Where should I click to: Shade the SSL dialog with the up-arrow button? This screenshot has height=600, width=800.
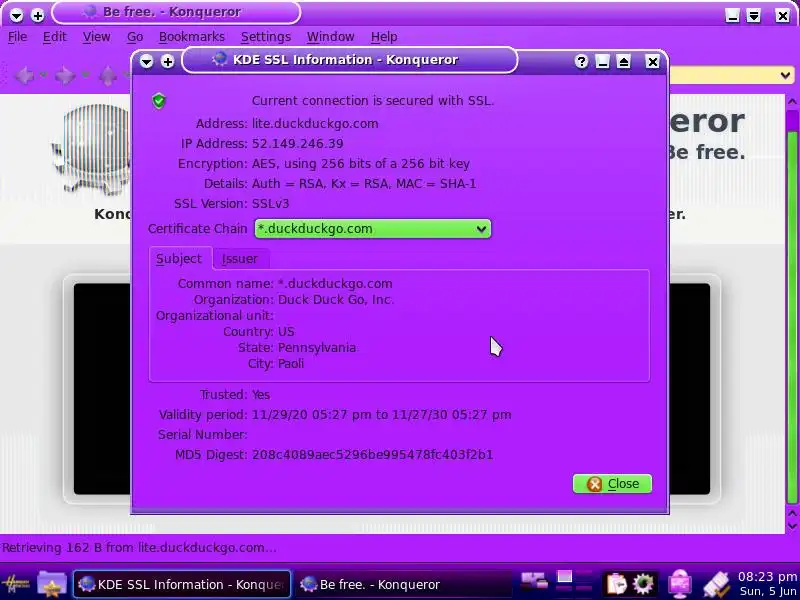[623, 61]
